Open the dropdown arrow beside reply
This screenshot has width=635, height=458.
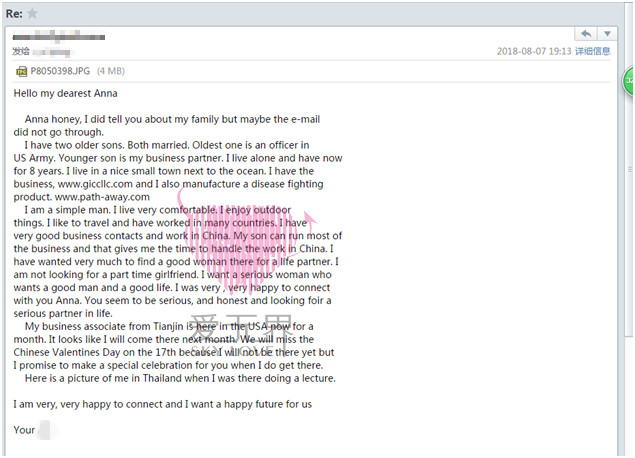click(x=607, y=34)
